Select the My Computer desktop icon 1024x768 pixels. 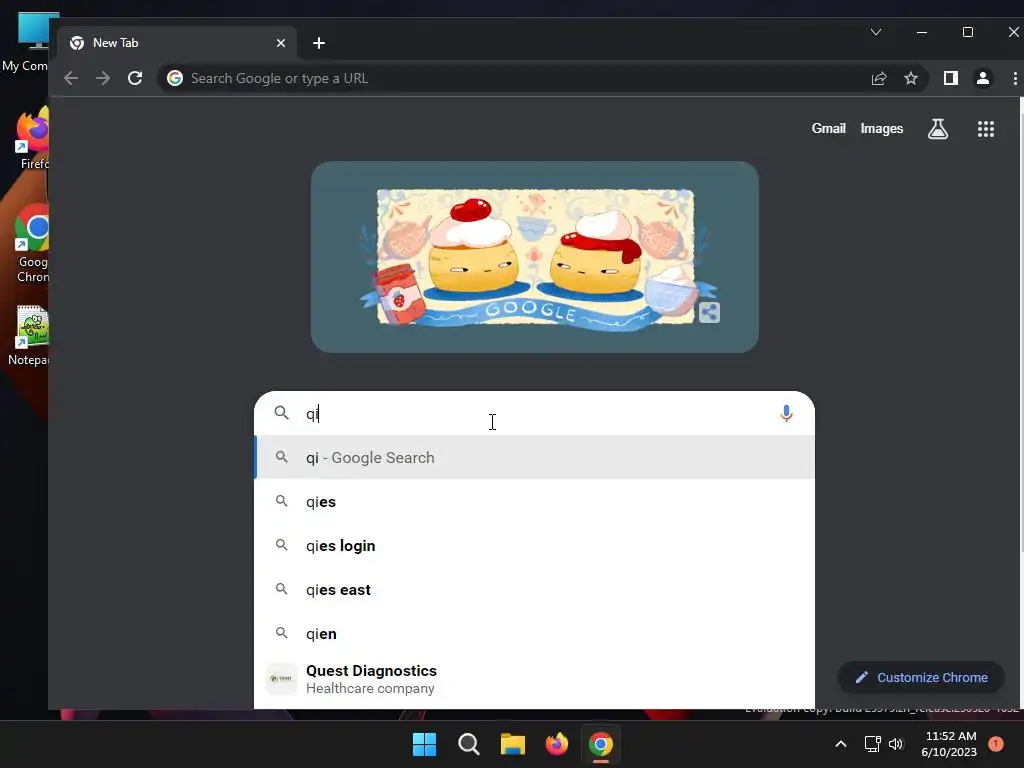(26, 41)
